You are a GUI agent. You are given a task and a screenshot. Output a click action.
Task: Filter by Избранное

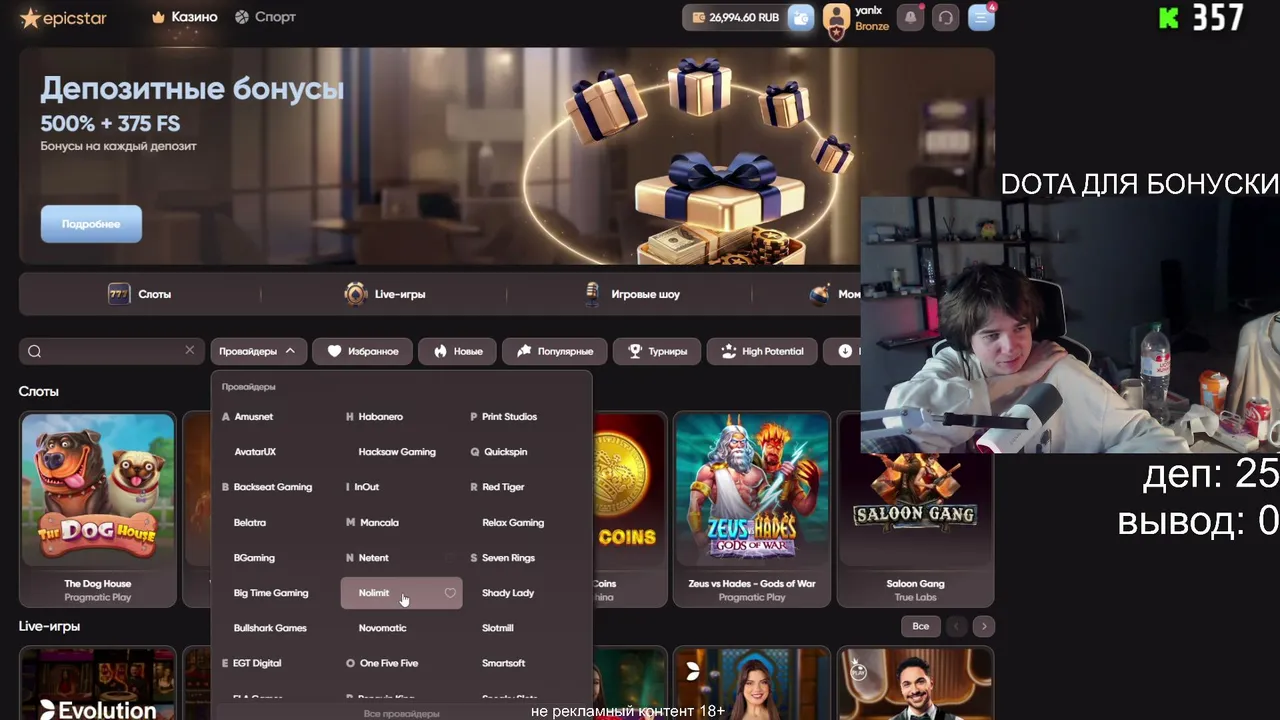pos(362,351)
